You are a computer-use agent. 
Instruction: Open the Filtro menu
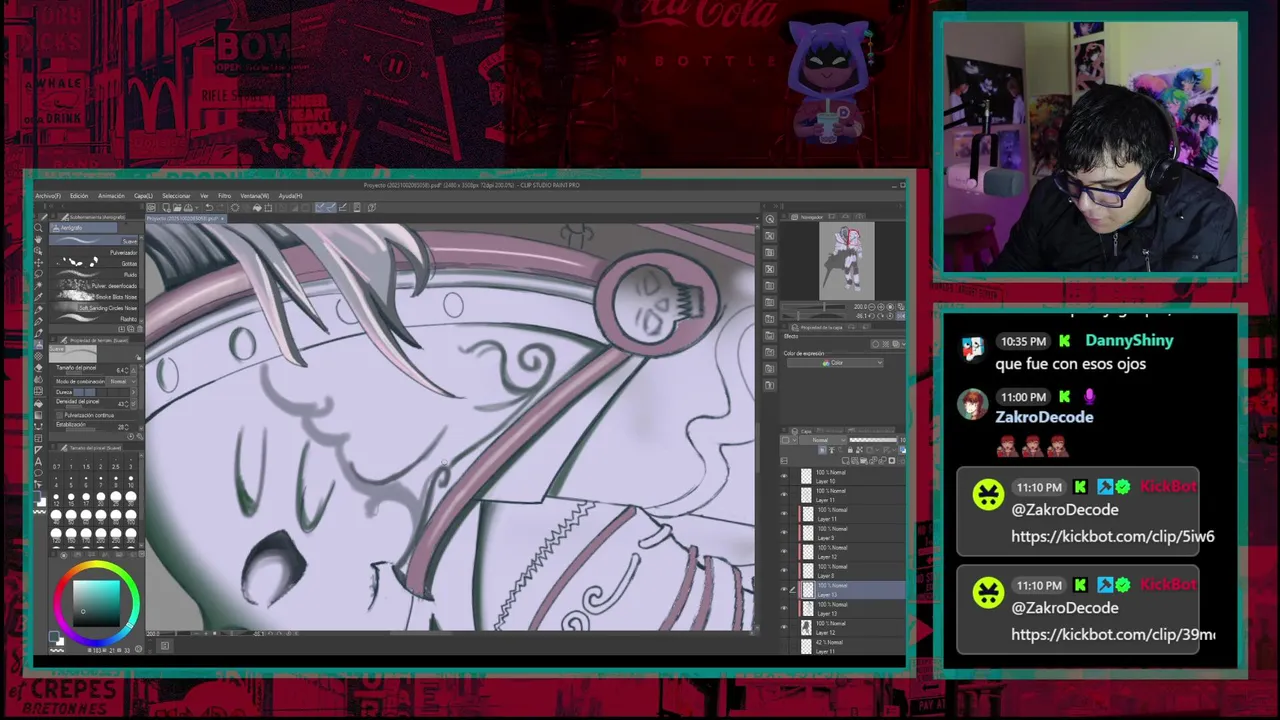225,196
